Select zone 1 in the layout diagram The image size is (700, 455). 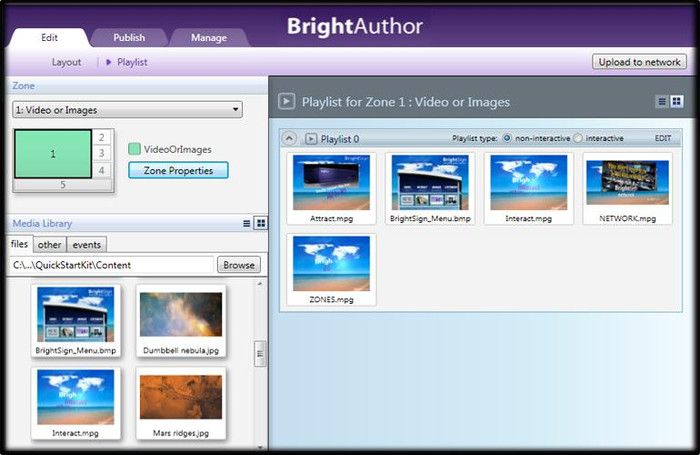point(53,154)
